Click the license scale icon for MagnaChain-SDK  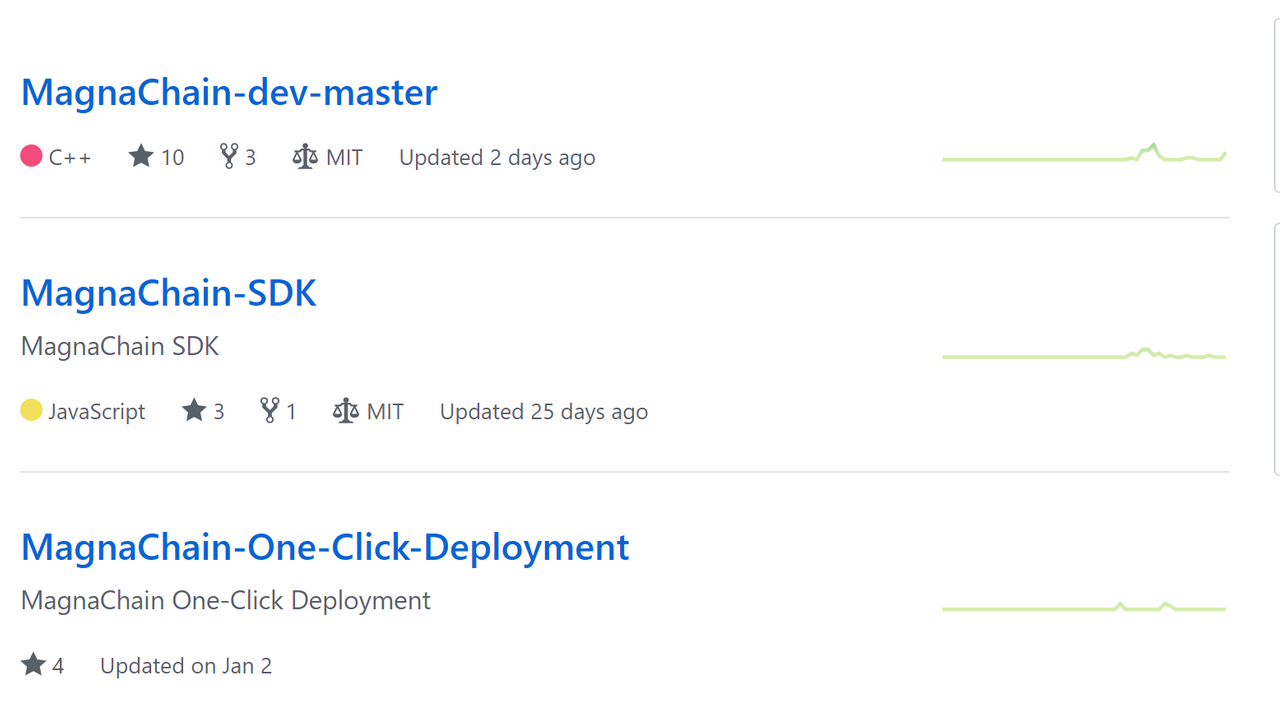345,411
